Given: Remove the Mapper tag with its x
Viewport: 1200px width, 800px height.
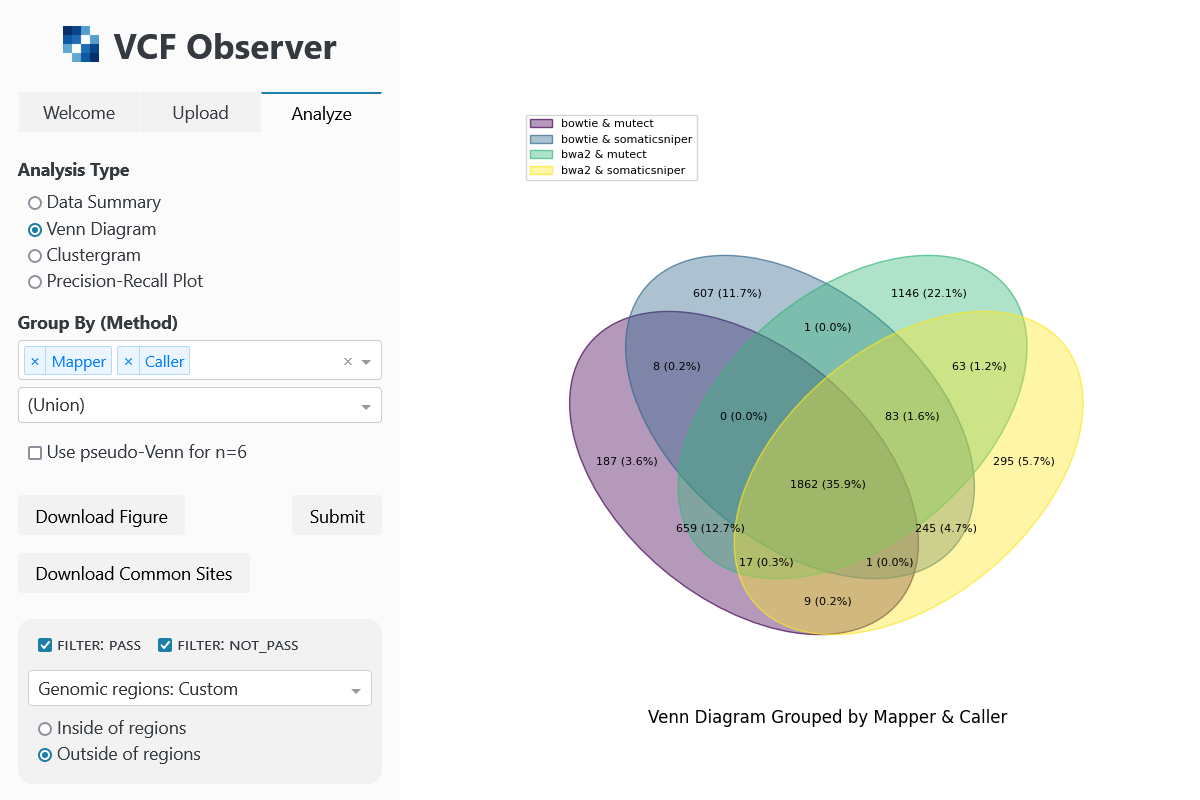Looking at the screenshot, I should pos(35,361).
